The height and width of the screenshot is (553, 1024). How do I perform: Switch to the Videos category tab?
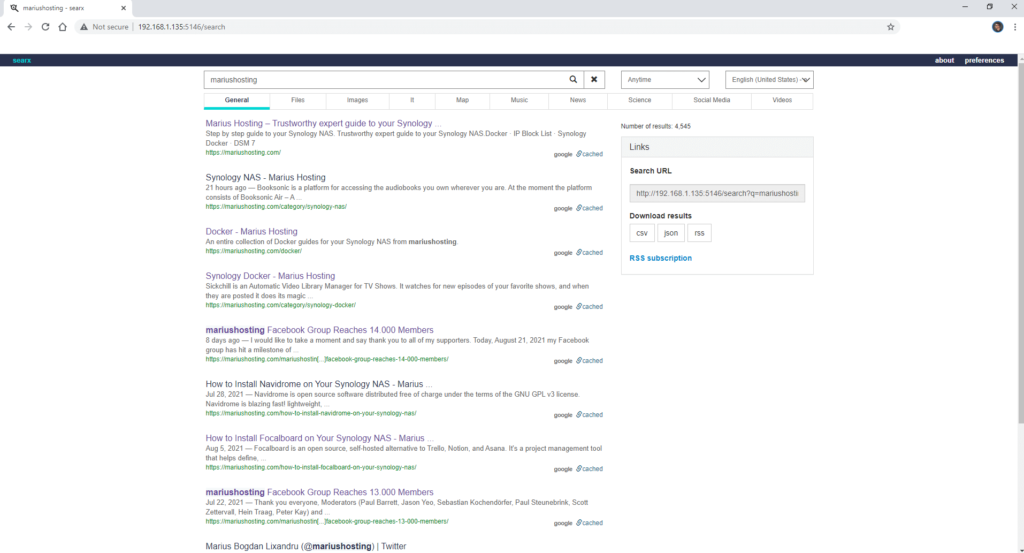782,100
